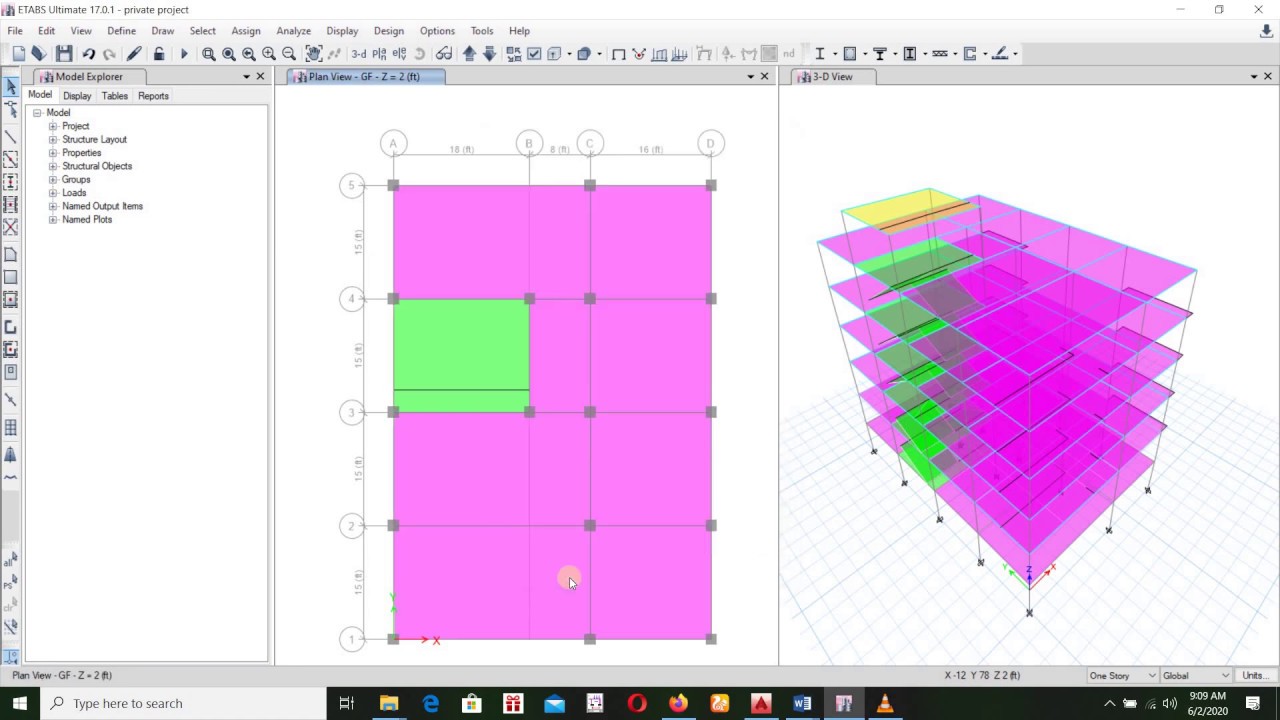Open the Global coordinate system dropdown
Screen dimensions: 1280x720
pos(1196,676)
